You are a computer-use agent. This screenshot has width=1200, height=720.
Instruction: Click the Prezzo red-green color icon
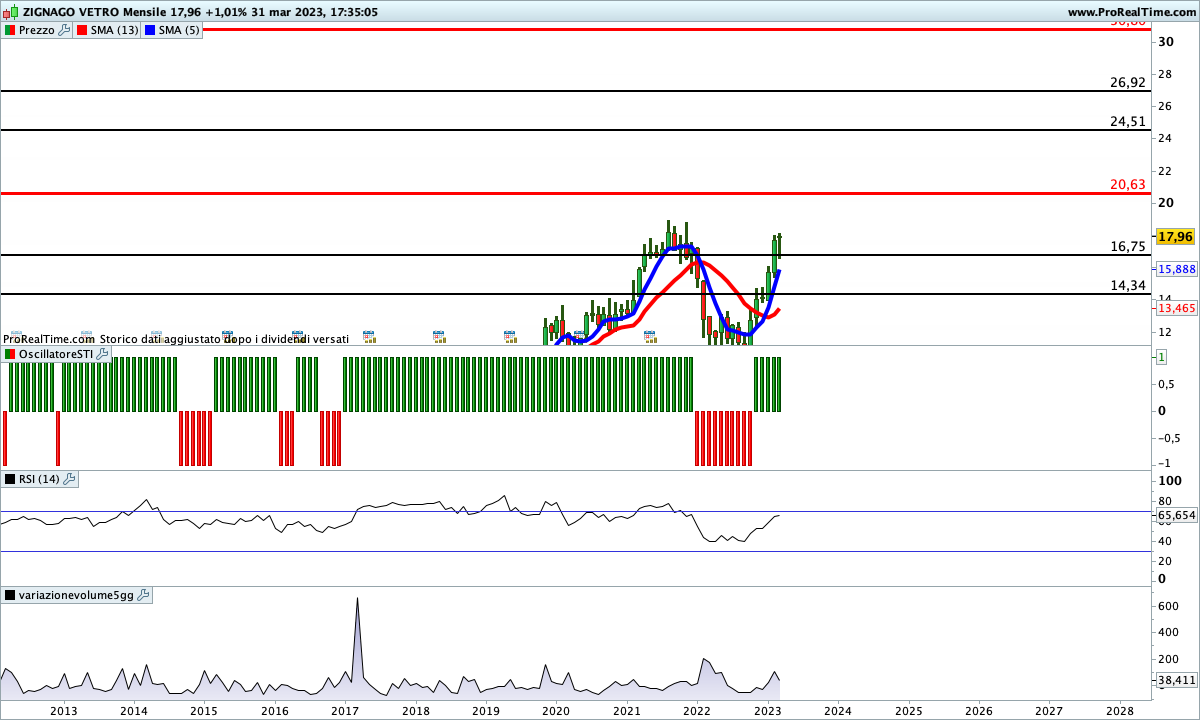pos(10,30)
